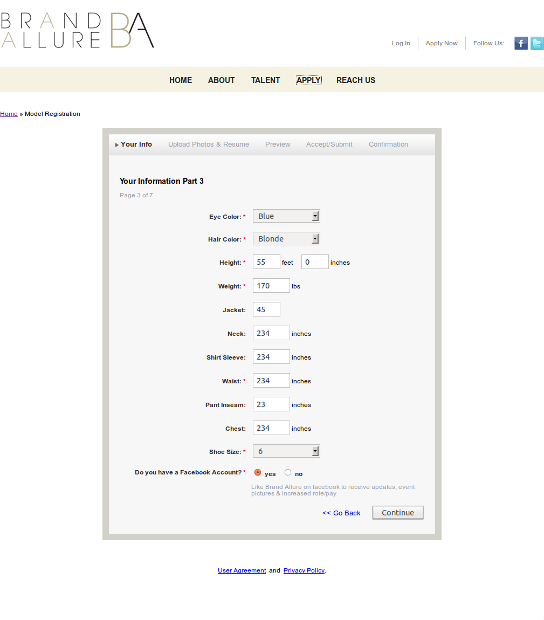Screen dimensions: 544x620
Task: Switch to Upload Photos & Resume step
Action: (x=209, y=145)
